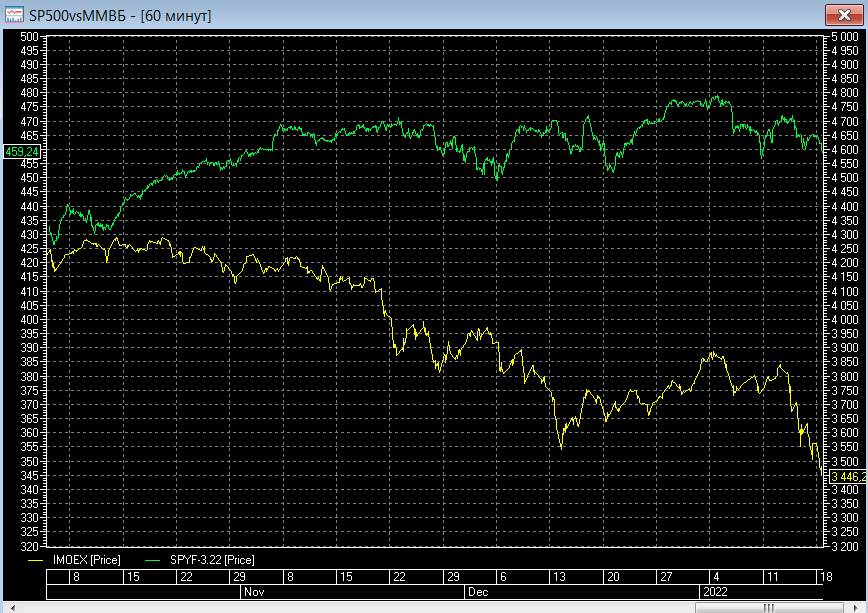
Task: Click the Nov month label on time axis
Action: 254,592
